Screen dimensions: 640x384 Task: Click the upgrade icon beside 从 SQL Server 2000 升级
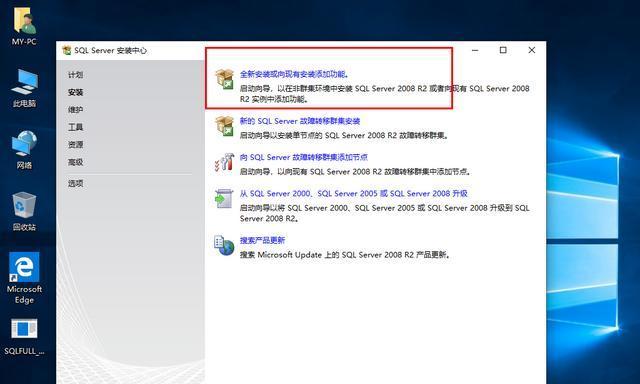(224, 198)
